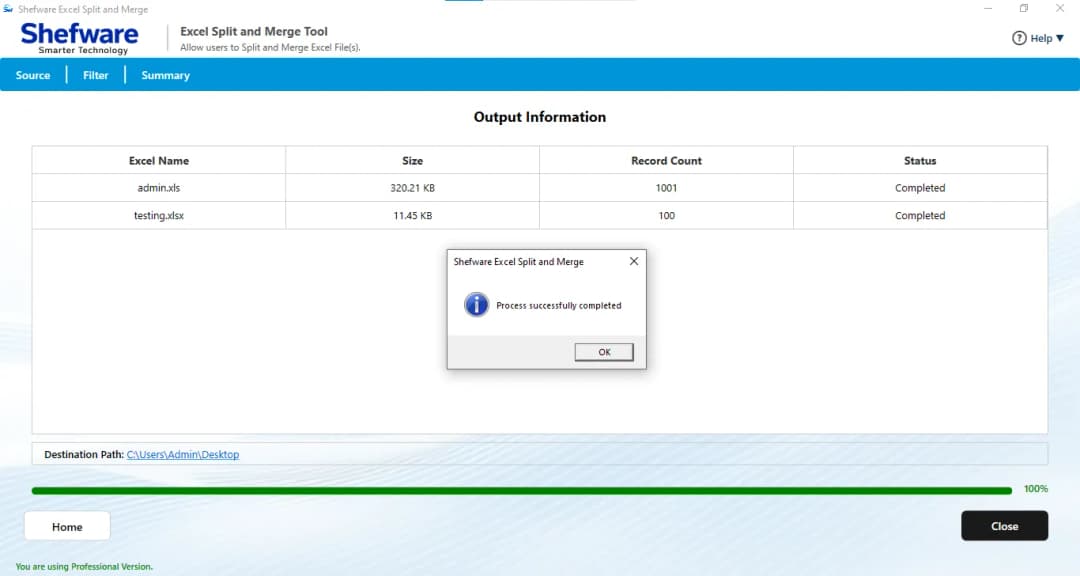
Task: Open the Source tab
Action: 33,75
